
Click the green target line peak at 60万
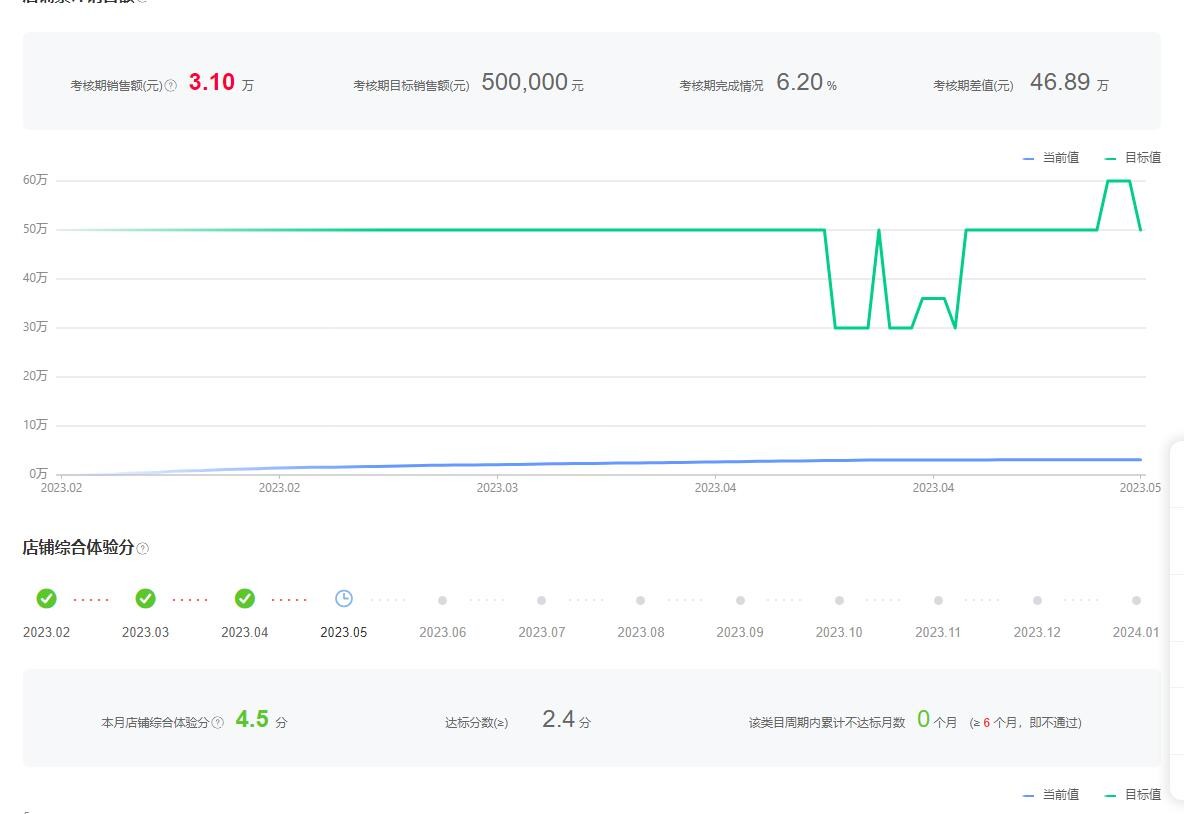1118,181
